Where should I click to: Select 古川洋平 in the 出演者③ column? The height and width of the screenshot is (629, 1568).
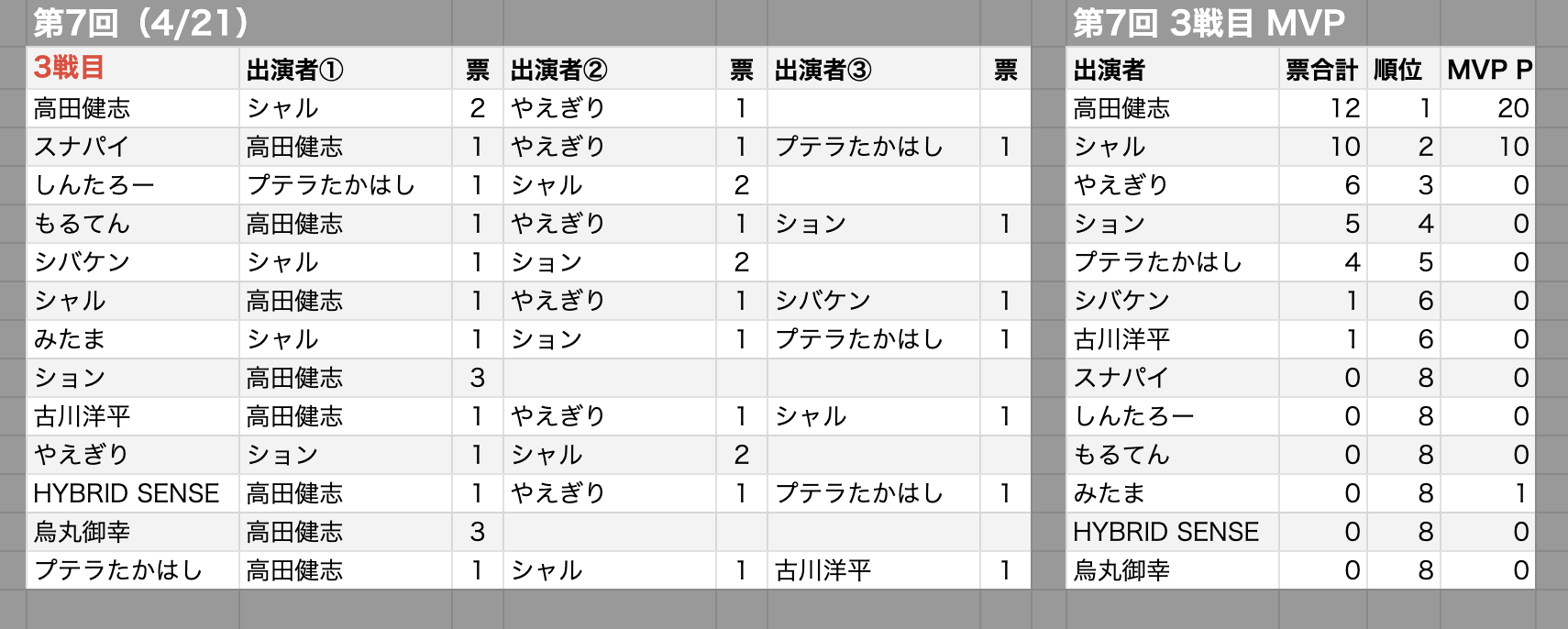coord(823,570)
